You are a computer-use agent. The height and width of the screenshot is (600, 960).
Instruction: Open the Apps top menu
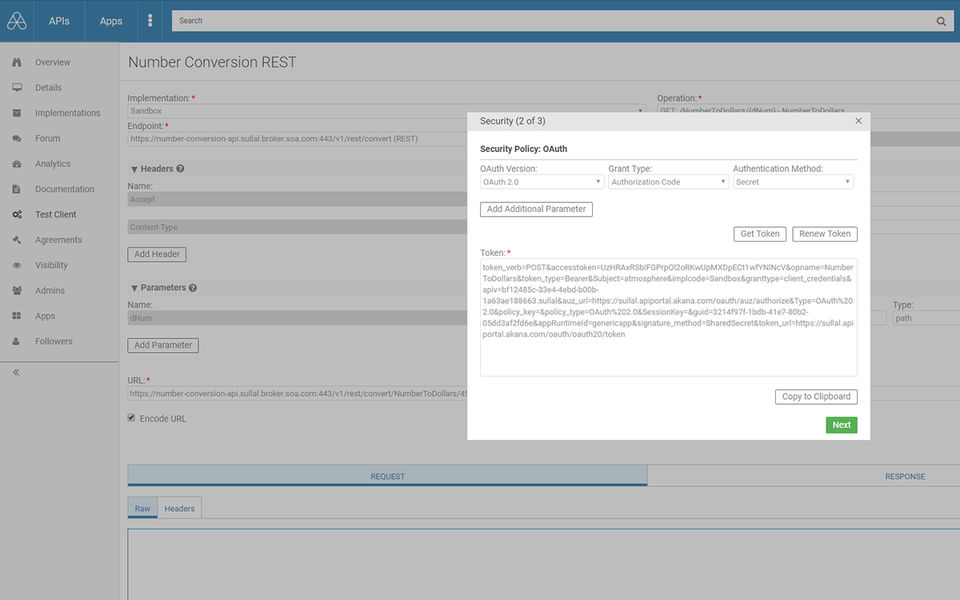coord(111,21)
